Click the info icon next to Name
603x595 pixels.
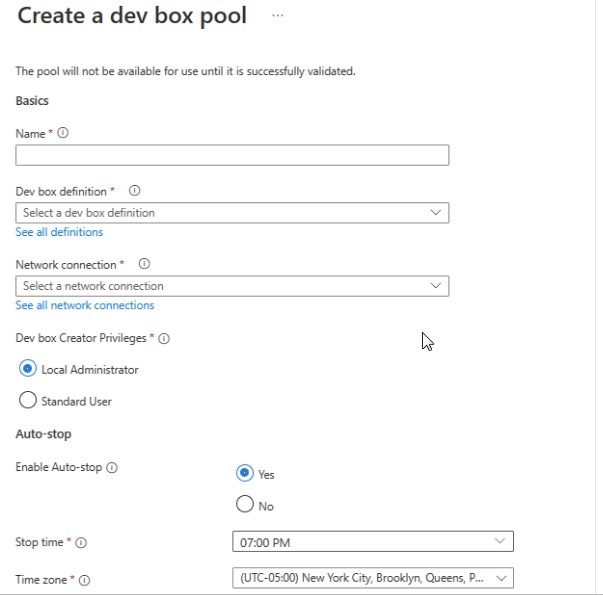pos(63,133)
